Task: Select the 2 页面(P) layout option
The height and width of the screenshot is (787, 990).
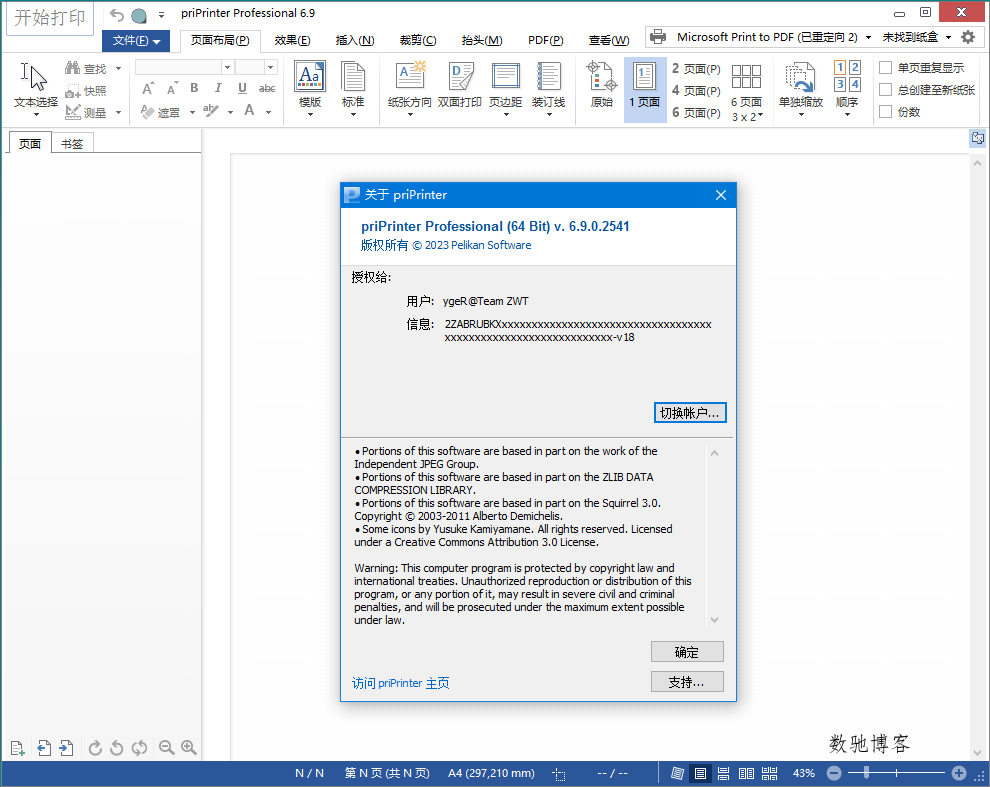Action: pos(696,69)
